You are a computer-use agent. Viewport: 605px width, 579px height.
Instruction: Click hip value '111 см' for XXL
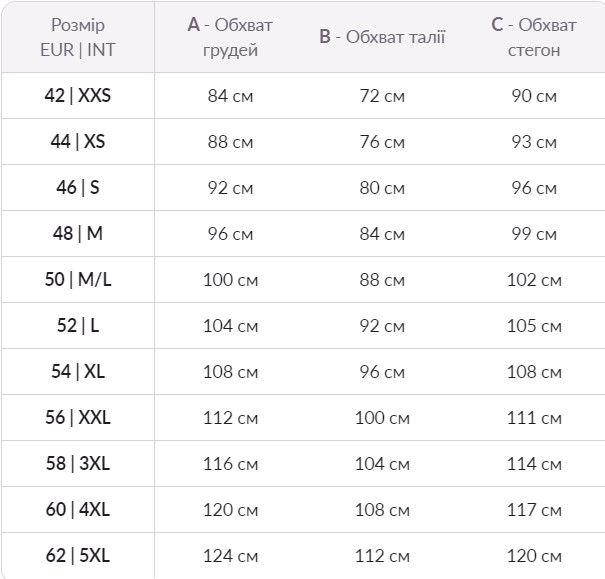(x=534, y=418)
